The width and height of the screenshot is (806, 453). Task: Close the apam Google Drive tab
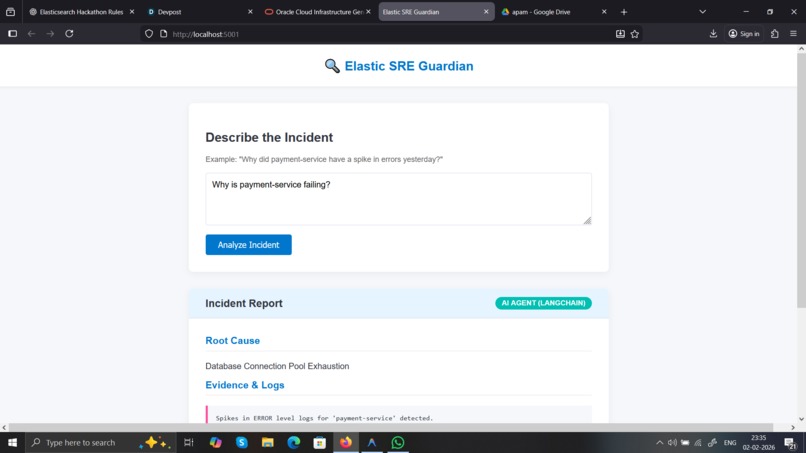(604, 12)
